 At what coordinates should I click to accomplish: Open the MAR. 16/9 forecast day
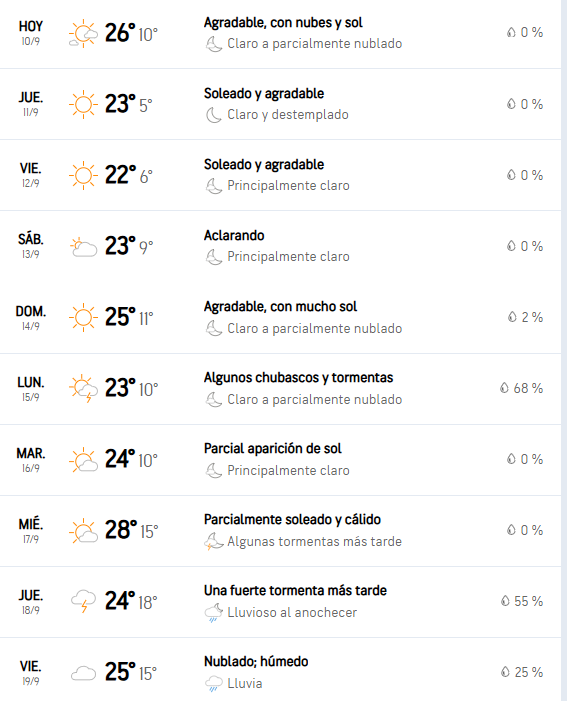point(280,460)
